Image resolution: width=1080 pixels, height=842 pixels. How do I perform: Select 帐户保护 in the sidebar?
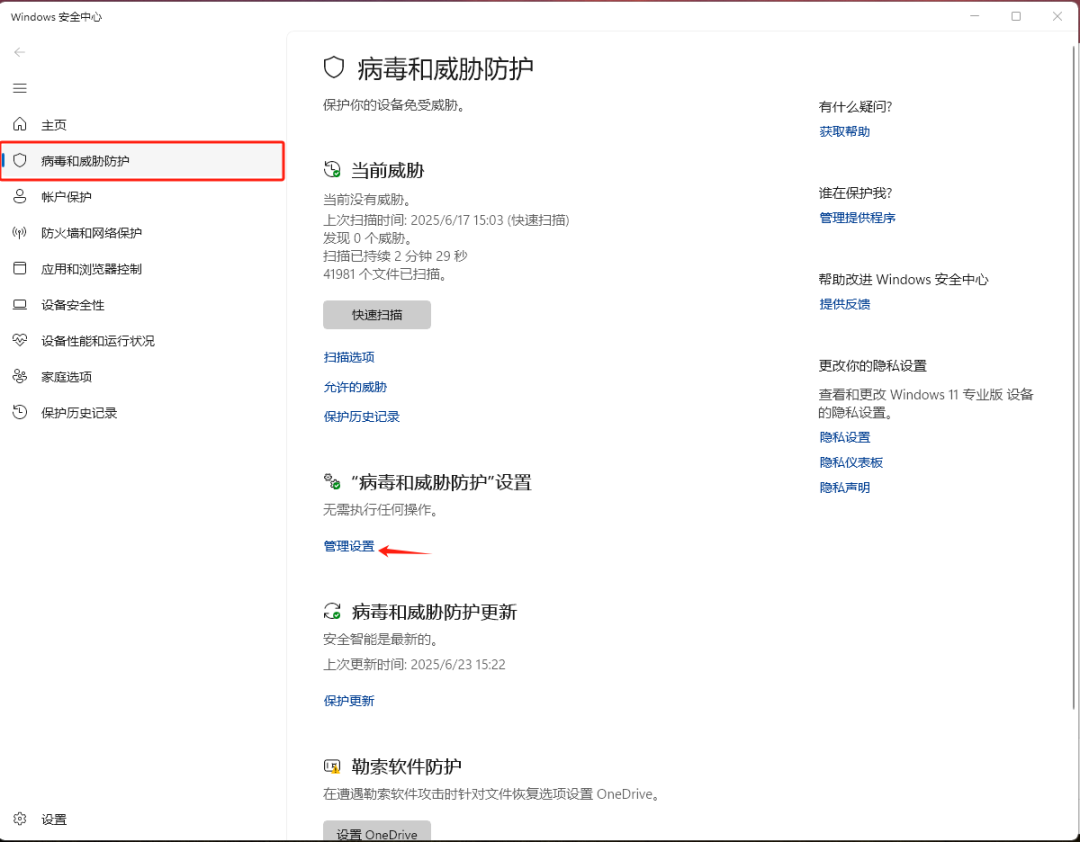click(64, 196)
